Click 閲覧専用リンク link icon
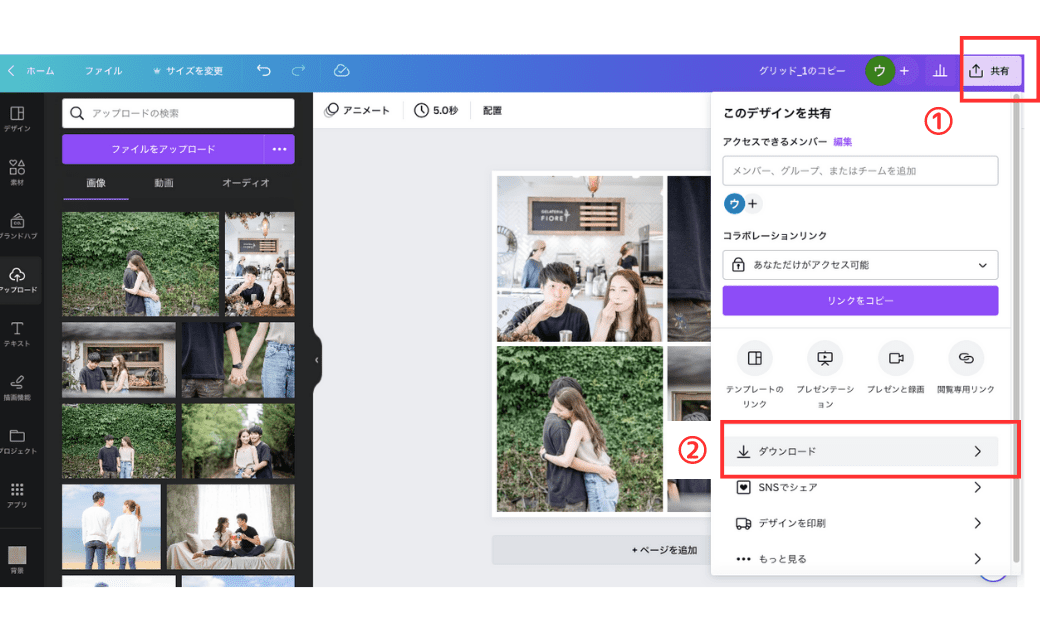 pyautogui.click(x=966, y=358)
